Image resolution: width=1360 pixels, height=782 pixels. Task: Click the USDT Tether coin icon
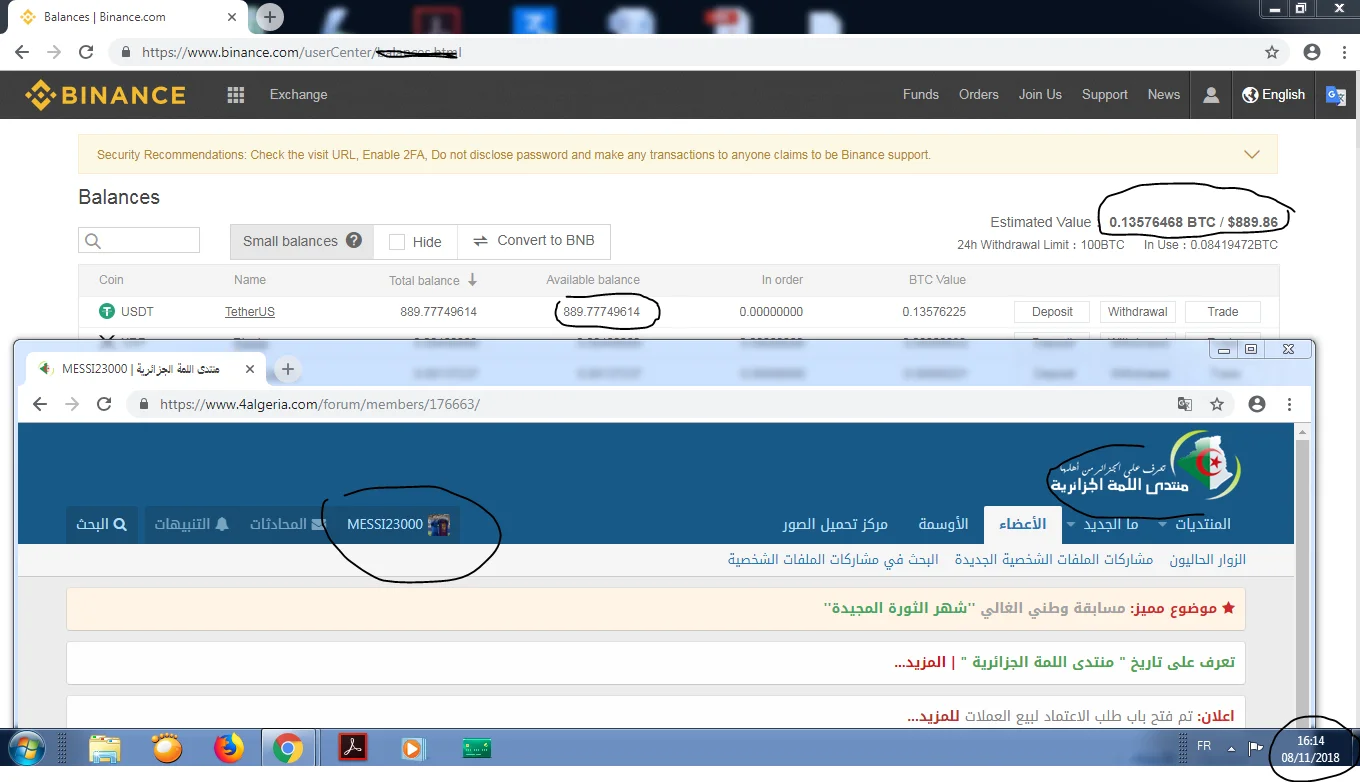coord(107,312)
